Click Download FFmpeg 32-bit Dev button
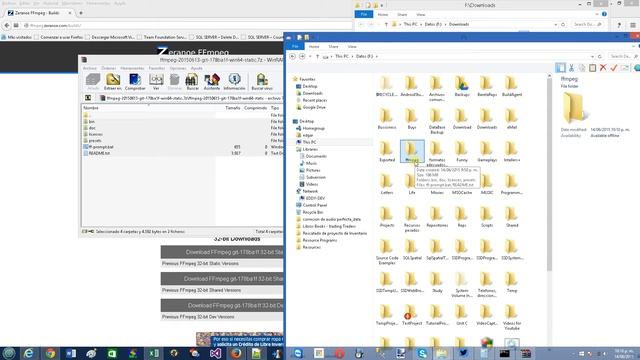Screen dimensions: 640x360 pyautogui.click(x=222, y=305)
